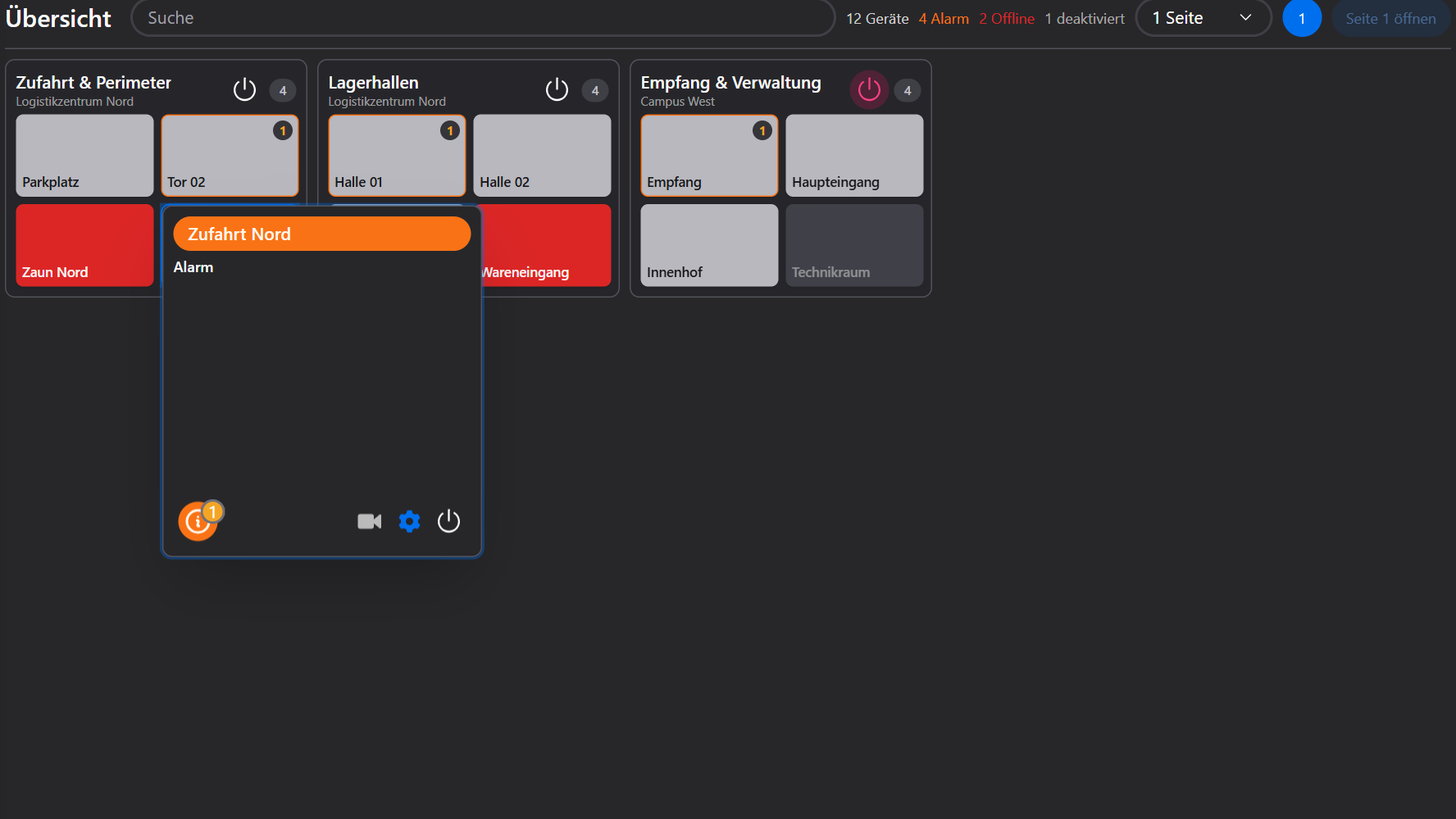
Task: Open camera view for Zufahrt Nord
Action: (x=370, y=521)
